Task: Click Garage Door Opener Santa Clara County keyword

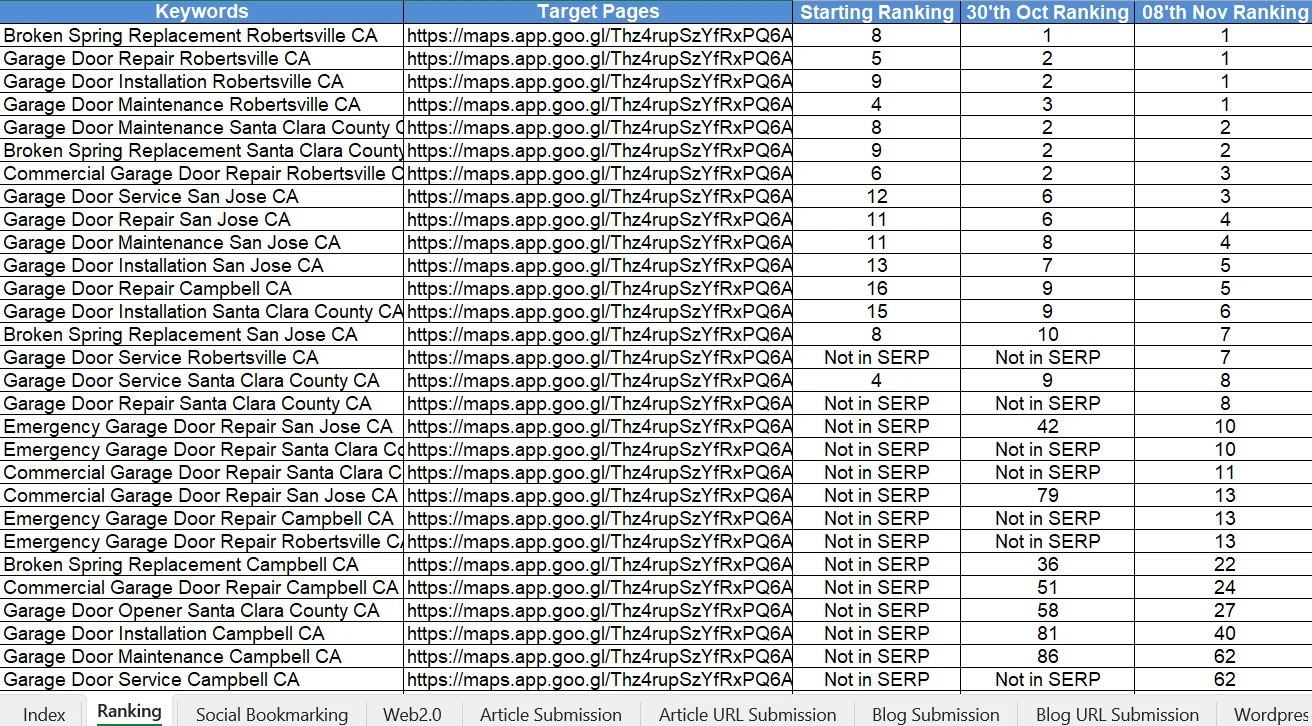Action: (x=202, y=610)
